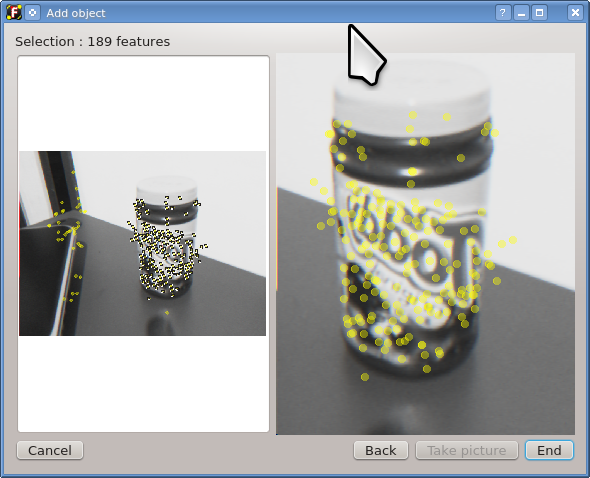
Task: Click the pin icon beside the app icon
Action: tap(33, 12)
